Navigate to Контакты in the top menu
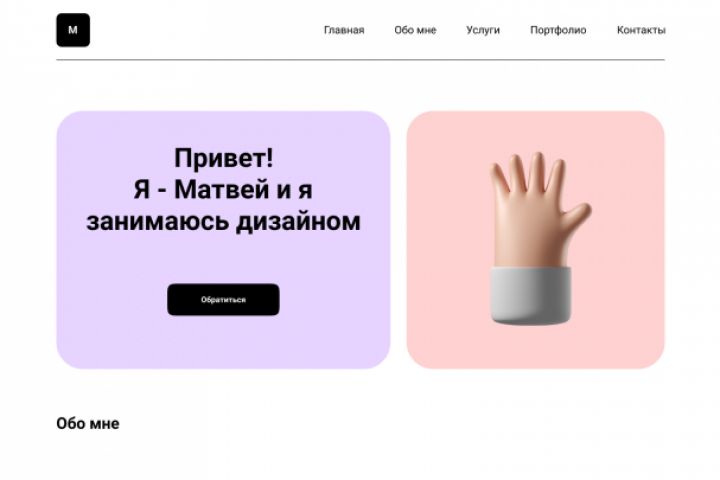720x480 pixels. click(641, 30)
